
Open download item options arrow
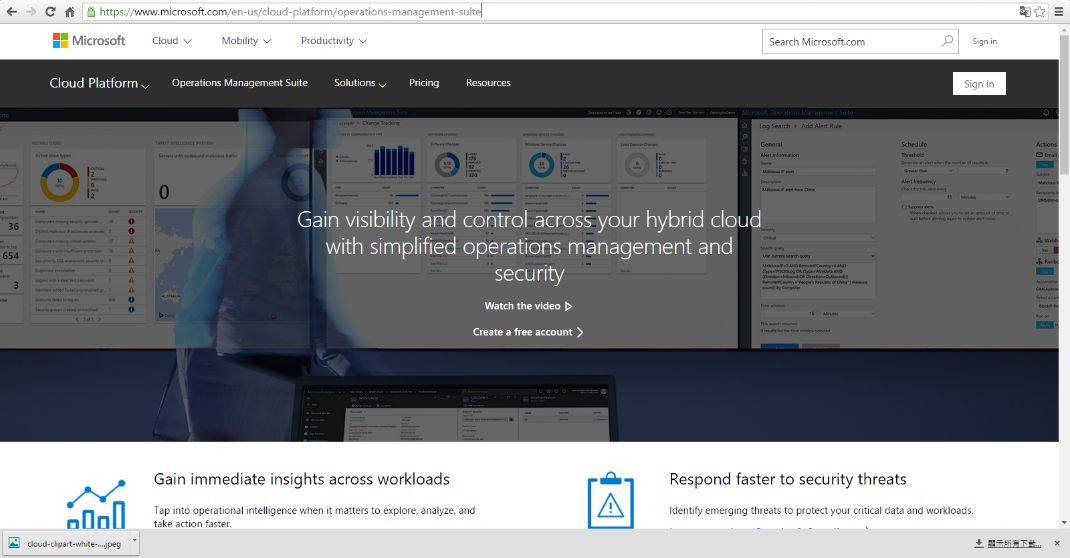point(134,541)
